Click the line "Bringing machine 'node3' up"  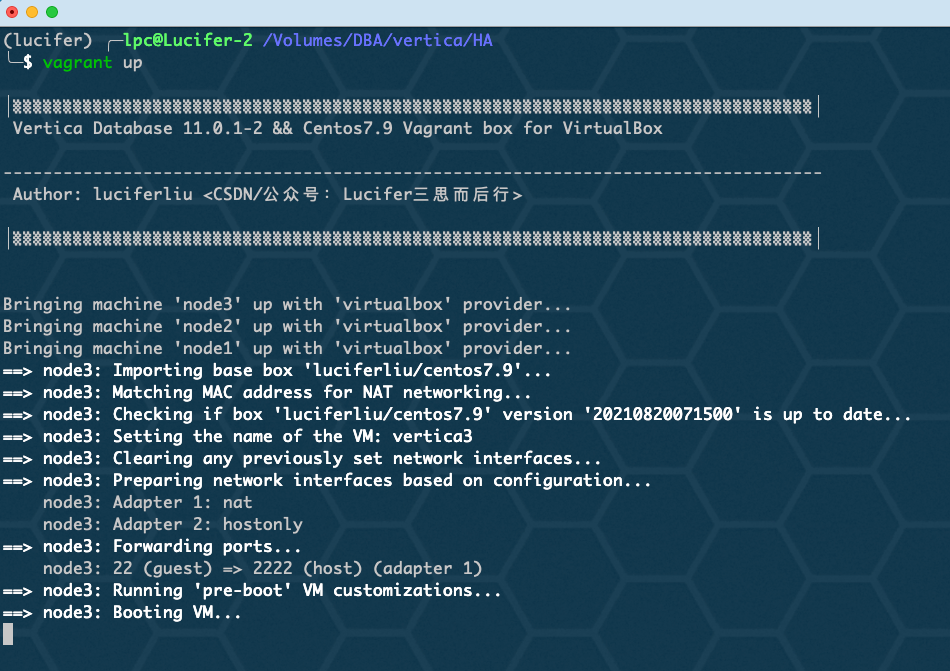287,304
